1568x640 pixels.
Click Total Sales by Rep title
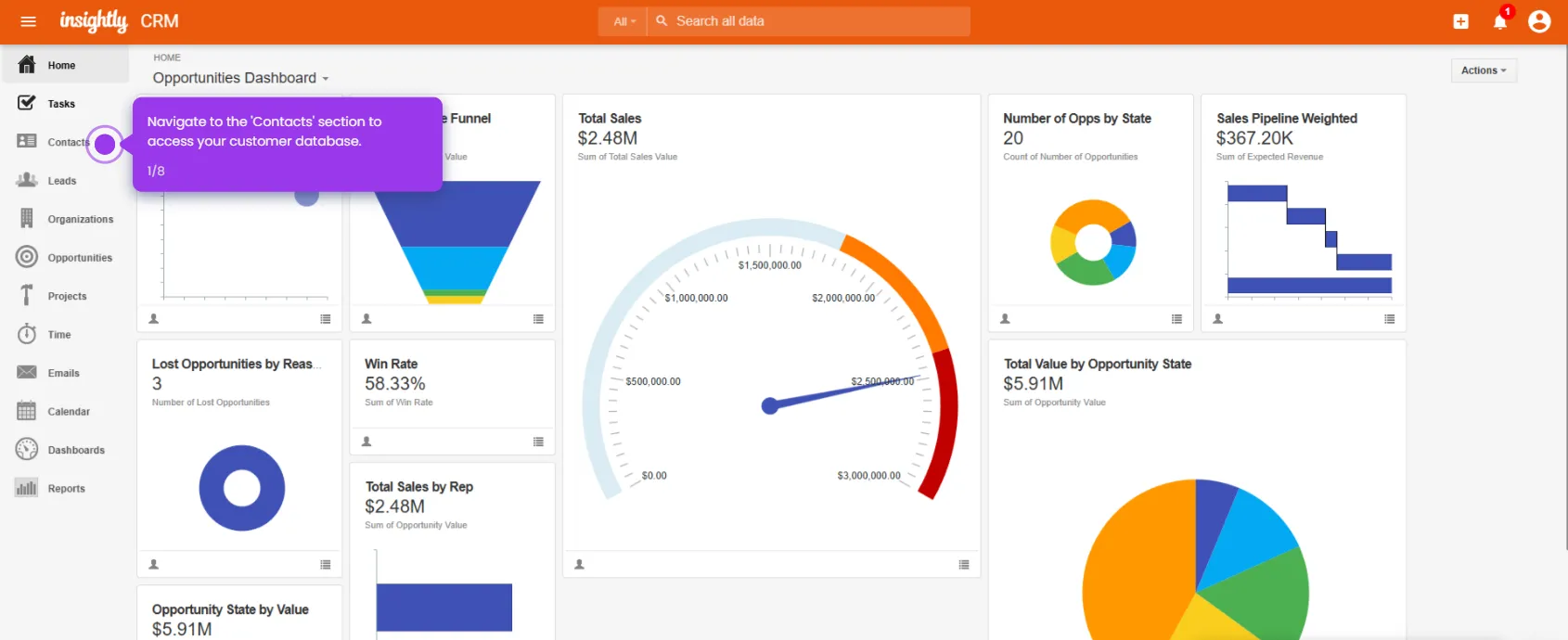point(419,487)
